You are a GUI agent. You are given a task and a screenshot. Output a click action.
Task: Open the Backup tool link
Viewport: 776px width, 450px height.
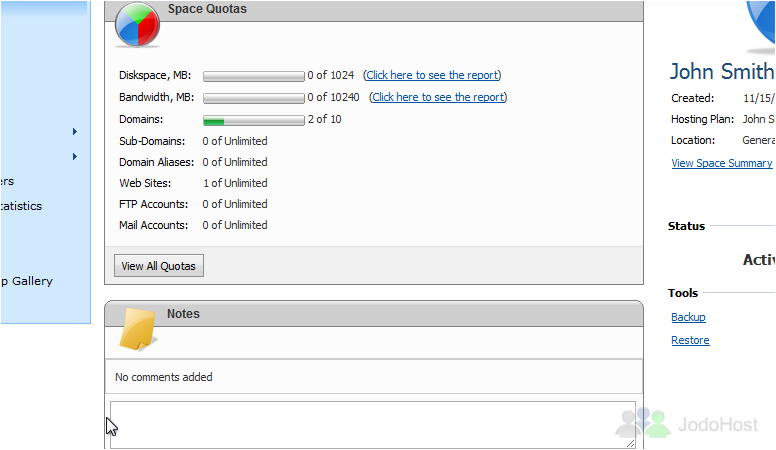click(688, 317)
